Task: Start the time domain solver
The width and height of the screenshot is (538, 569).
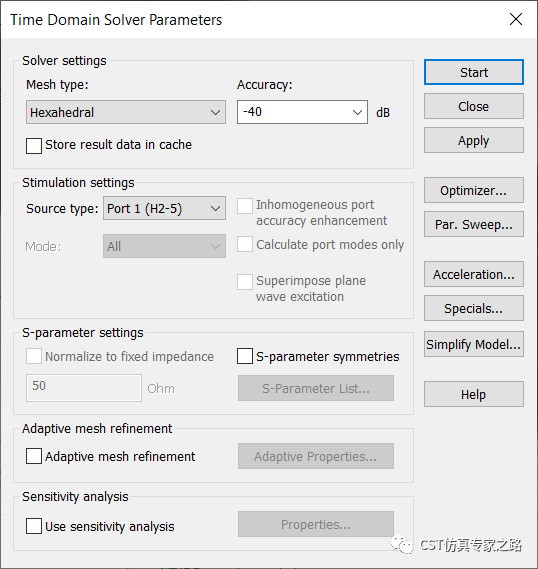Action: [x=473, y=72]
